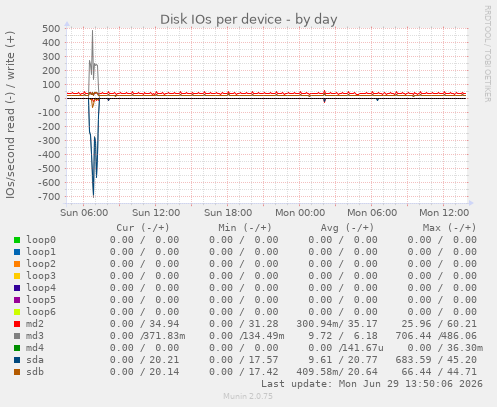The width and height of the screenshot is (497, 407).
Task: Click the graph title 'Disk IOs per device - by day'
Action: pyautogui.click(x=249, y=19)
